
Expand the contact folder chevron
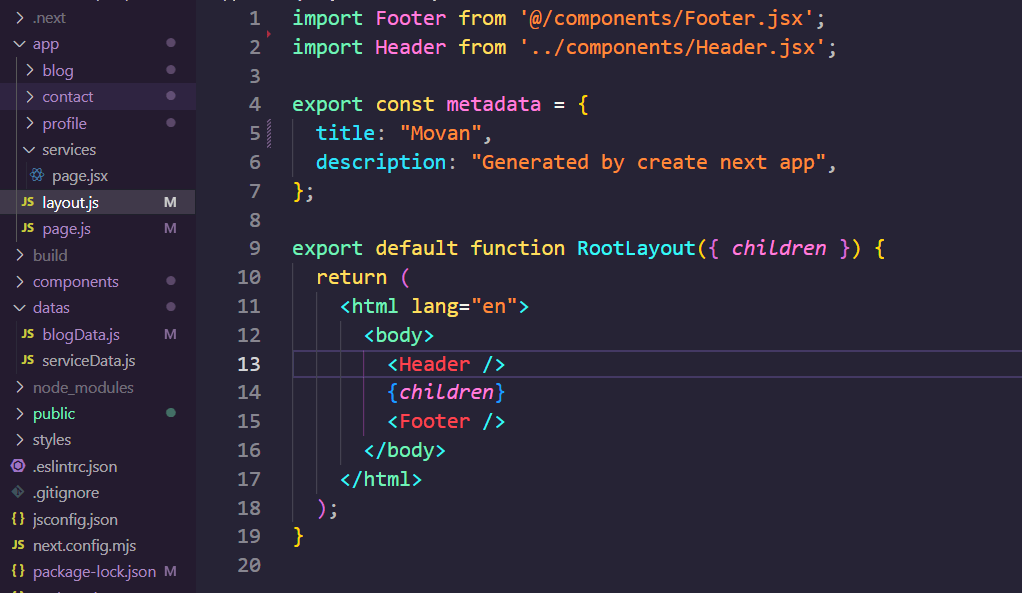click(x=29, y=96)
